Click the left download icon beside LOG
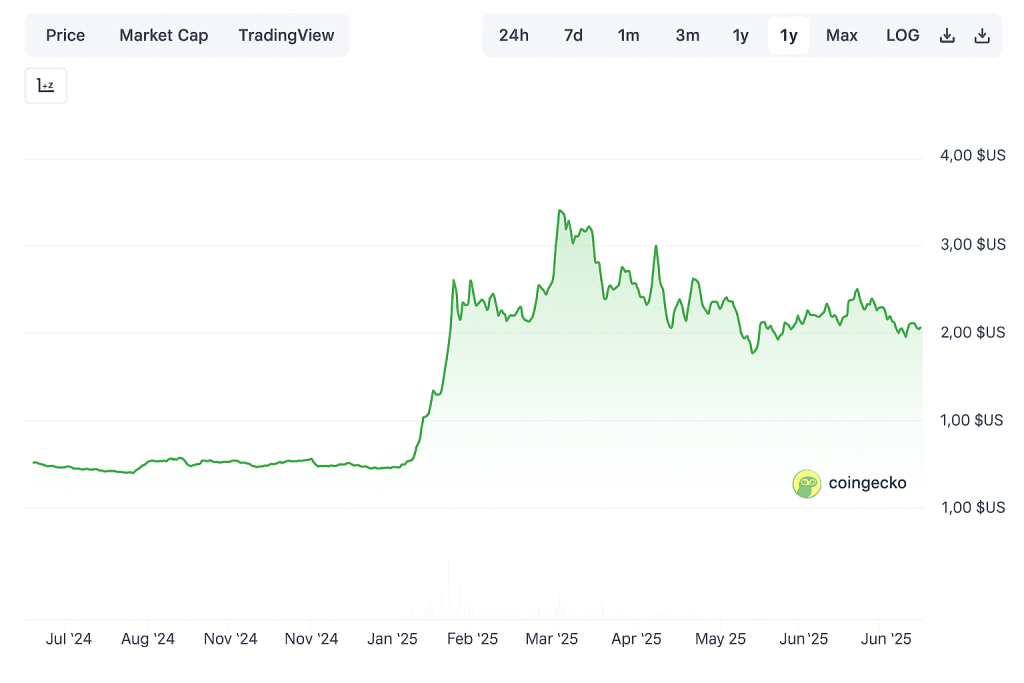Image resolution: width=1024 pixels, height=683 pixels. click(947, 36)
